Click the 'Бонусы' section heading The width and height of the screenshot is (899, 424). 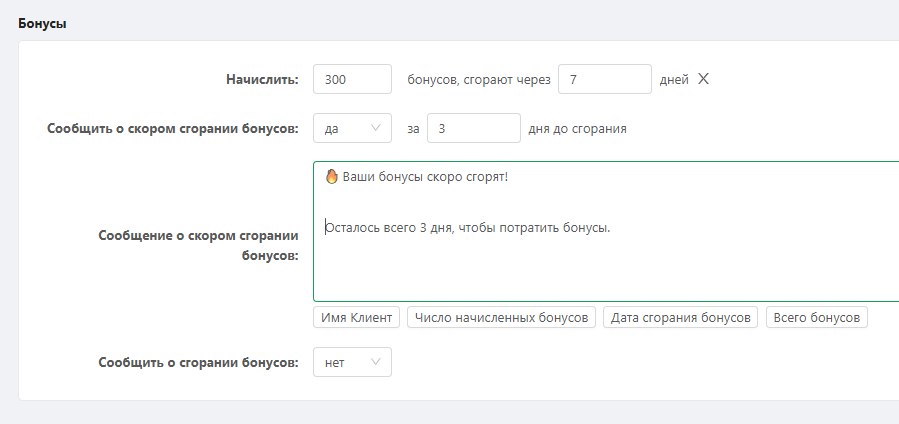[42, 23]
